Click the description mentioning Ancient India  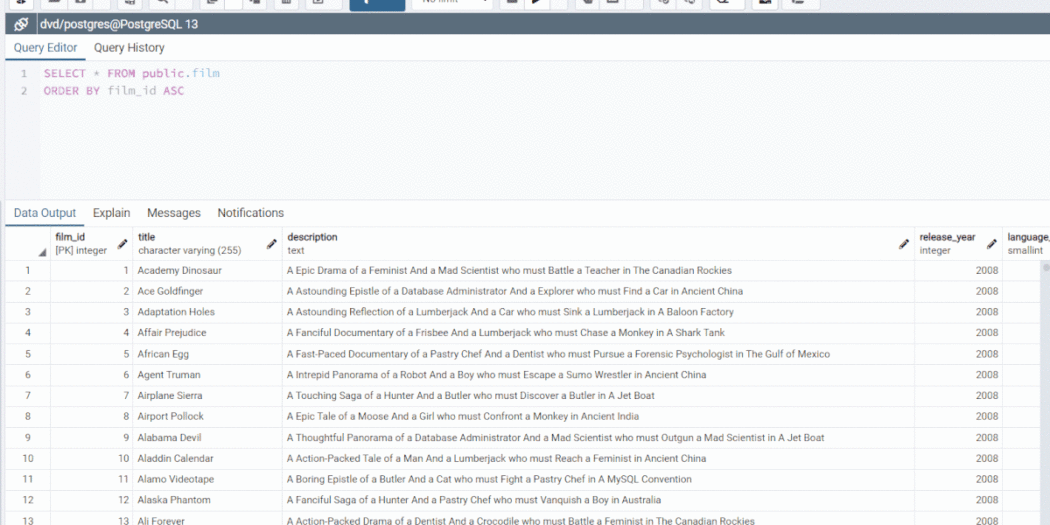tap(599, 417)
